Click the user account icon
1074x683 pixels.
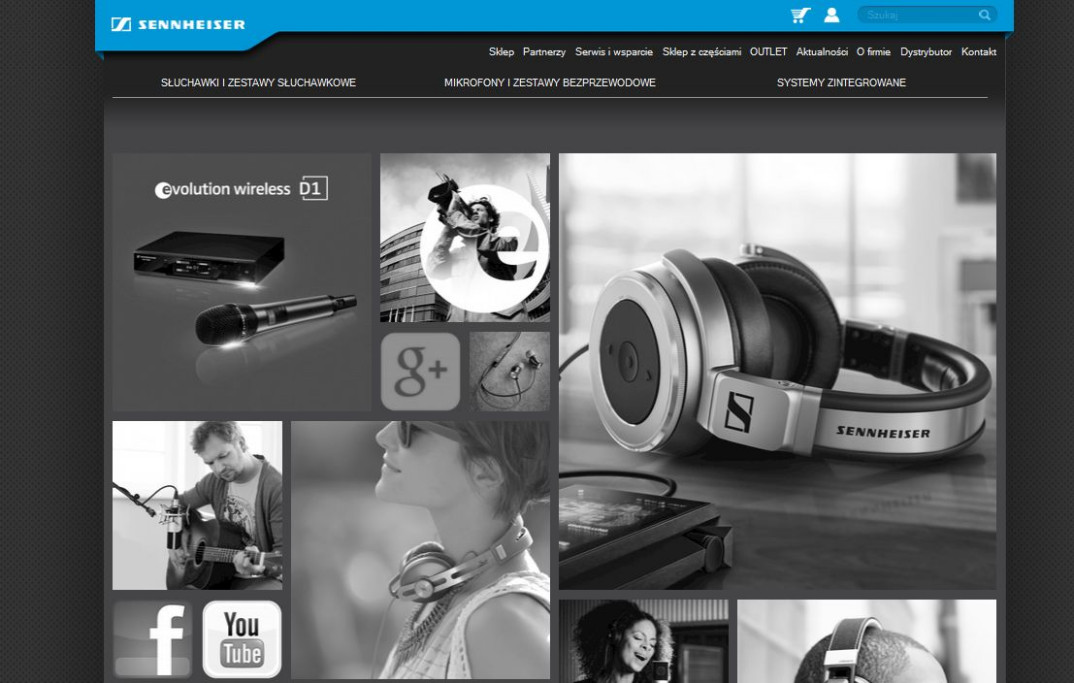coord(831,15)
